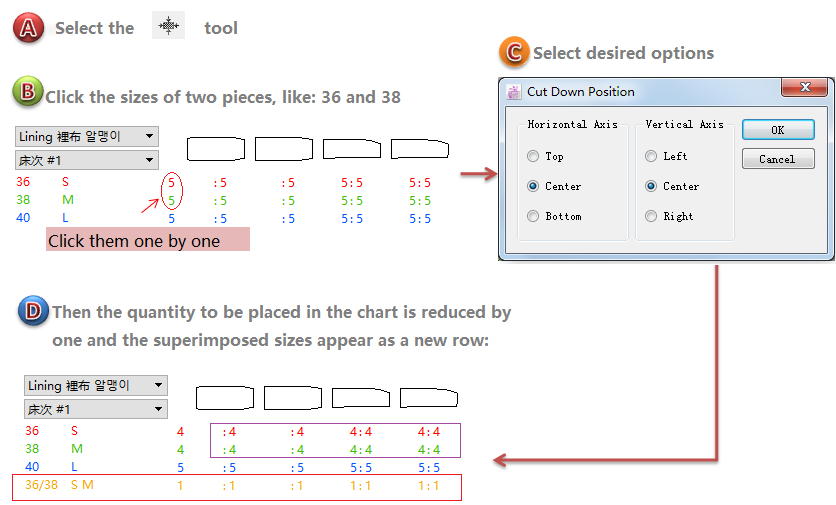
Task: Click the green quantity 5 for size 38
Action: pyautogui.click(x=171, y=200)
